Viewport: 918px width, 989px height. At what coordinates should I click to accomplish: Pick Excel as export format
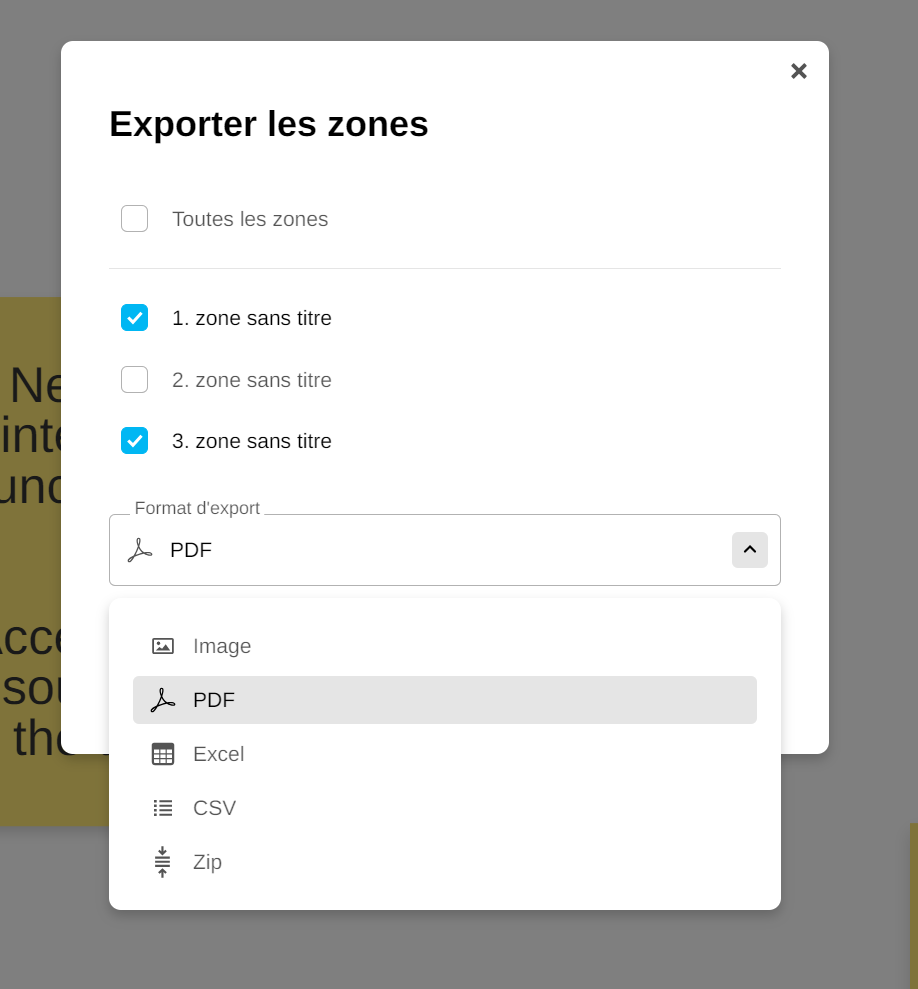click(x=219, y=754)
